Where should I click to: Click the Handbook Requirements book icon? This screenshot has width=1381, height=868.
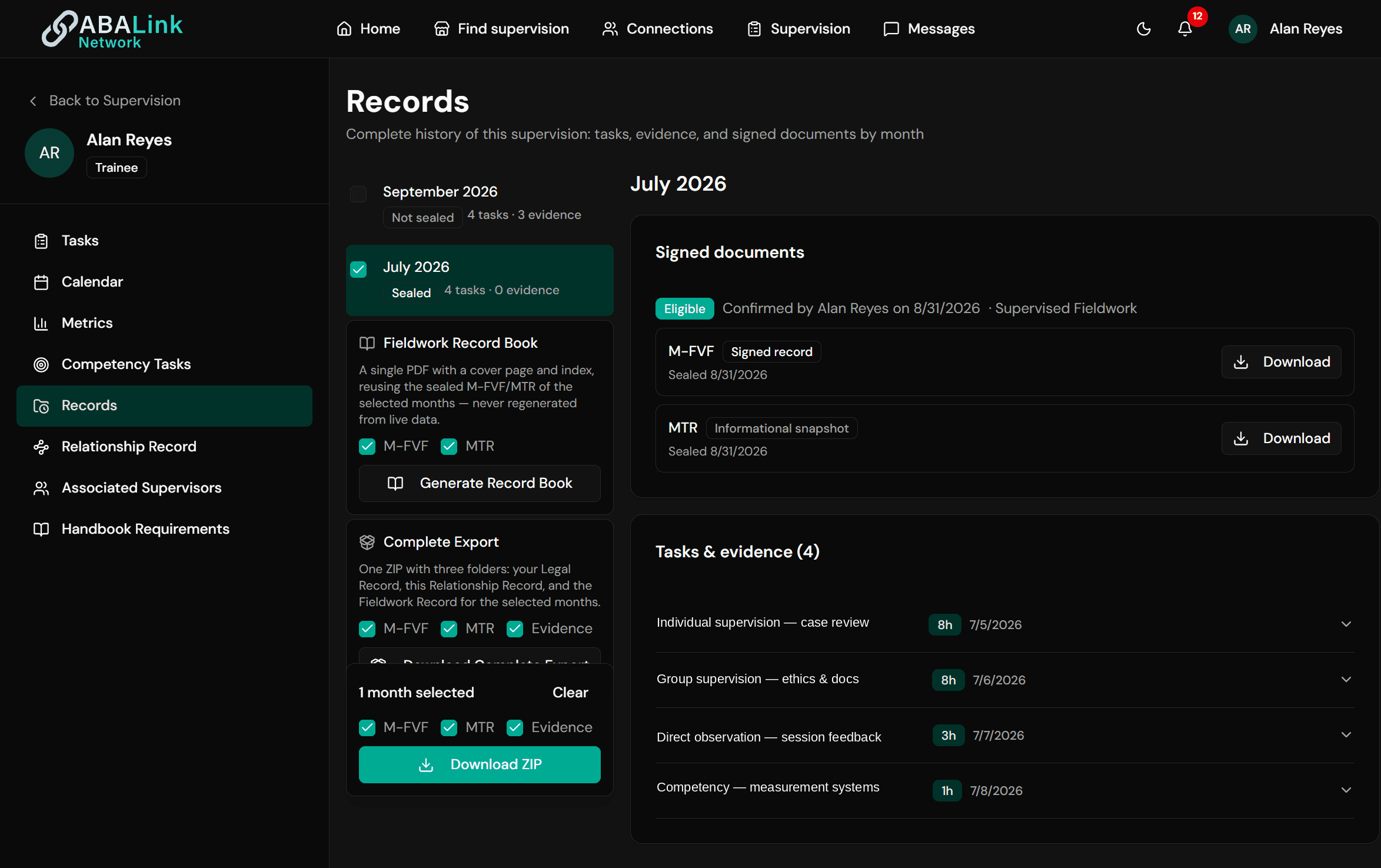click(x=41, y=529)
